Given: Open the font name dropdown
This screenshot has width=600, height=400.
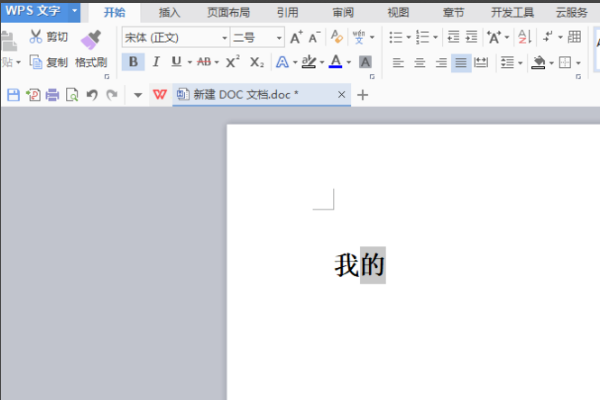Looking at the screenshot, I should 224,38.
